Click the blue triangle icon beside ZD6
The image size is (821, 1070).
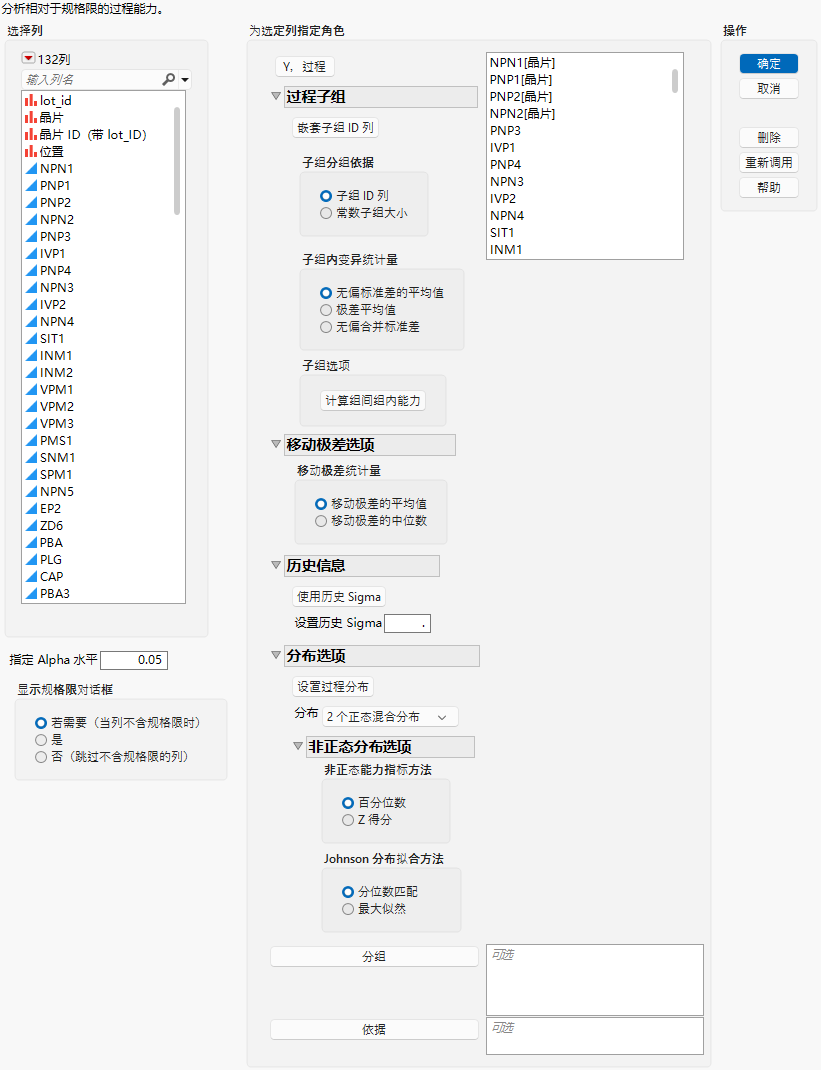(31, 526)
